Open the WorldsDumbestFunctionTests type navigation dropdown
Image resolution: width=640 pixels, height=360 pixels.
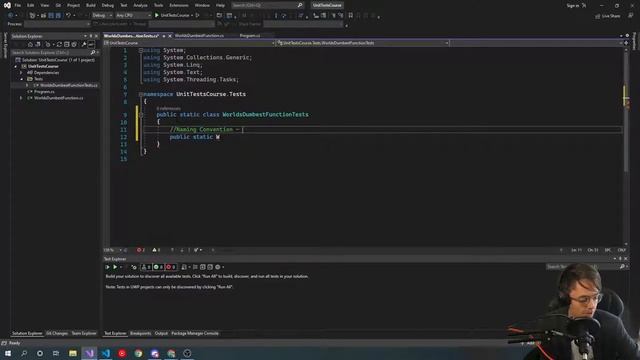pos(362,43)
